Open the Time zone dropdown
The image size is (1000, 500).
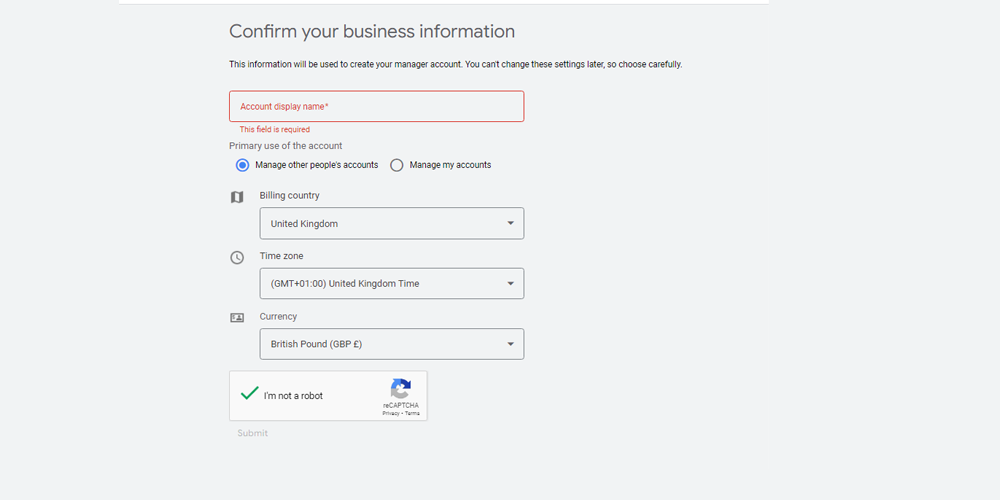pos(392,283)
